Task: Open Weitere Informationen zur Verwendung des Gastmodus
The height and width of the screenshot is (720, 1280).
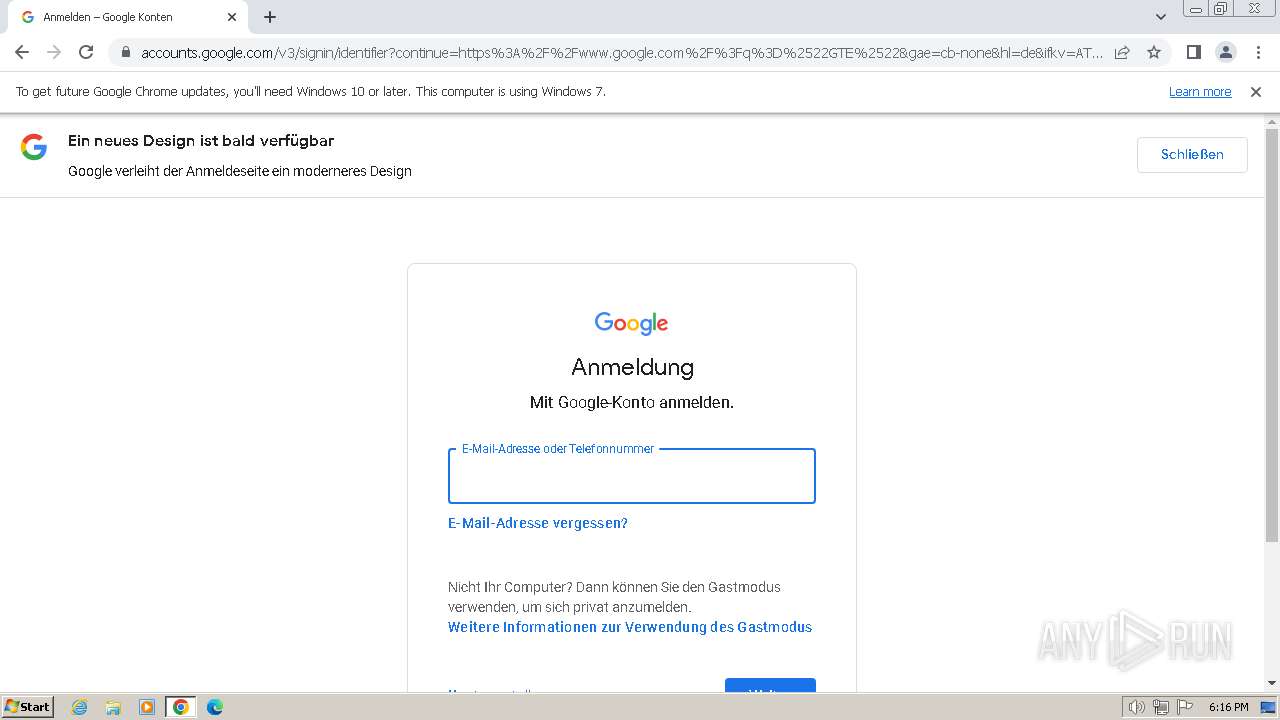Action: pyautogui.click(x=630, y=627)
